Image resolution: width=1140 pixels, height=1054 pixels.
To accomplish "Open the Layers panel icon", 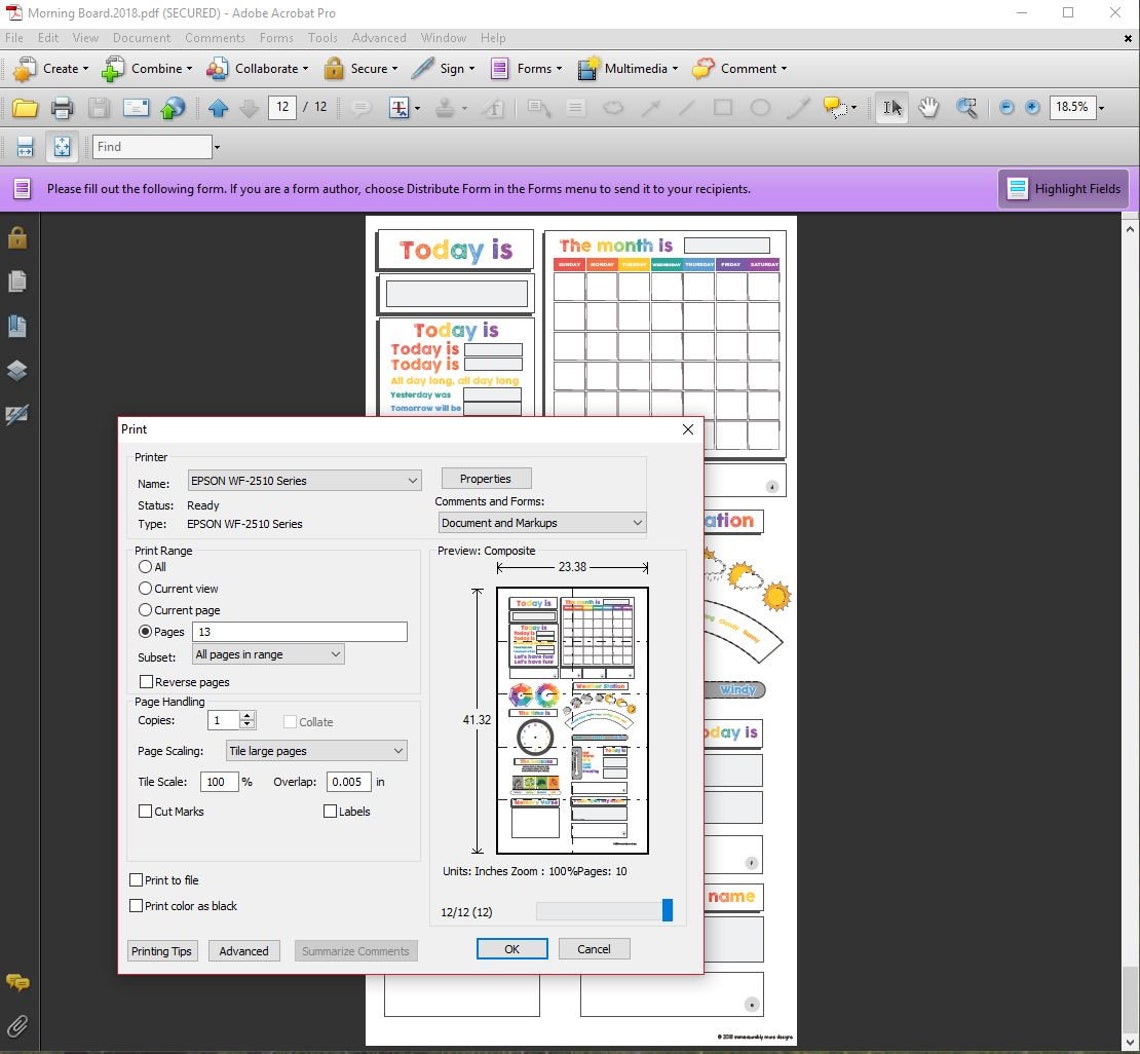I will [17, 371].
